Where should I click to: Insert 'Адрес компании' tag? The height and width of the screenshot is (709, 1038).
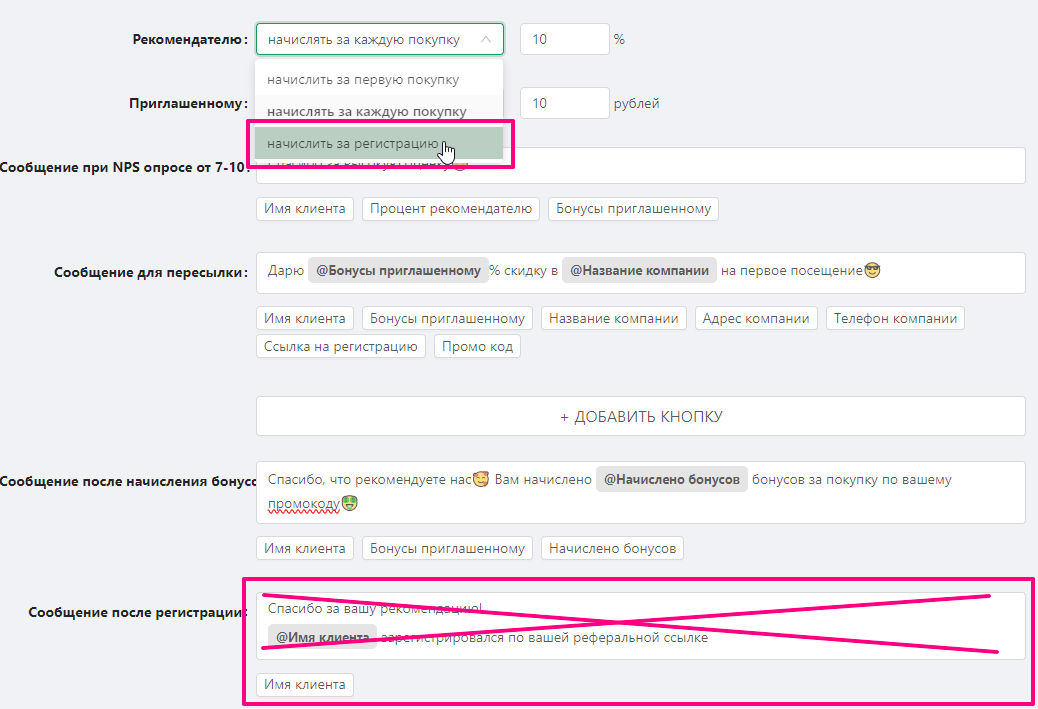(x=756, y=318)
